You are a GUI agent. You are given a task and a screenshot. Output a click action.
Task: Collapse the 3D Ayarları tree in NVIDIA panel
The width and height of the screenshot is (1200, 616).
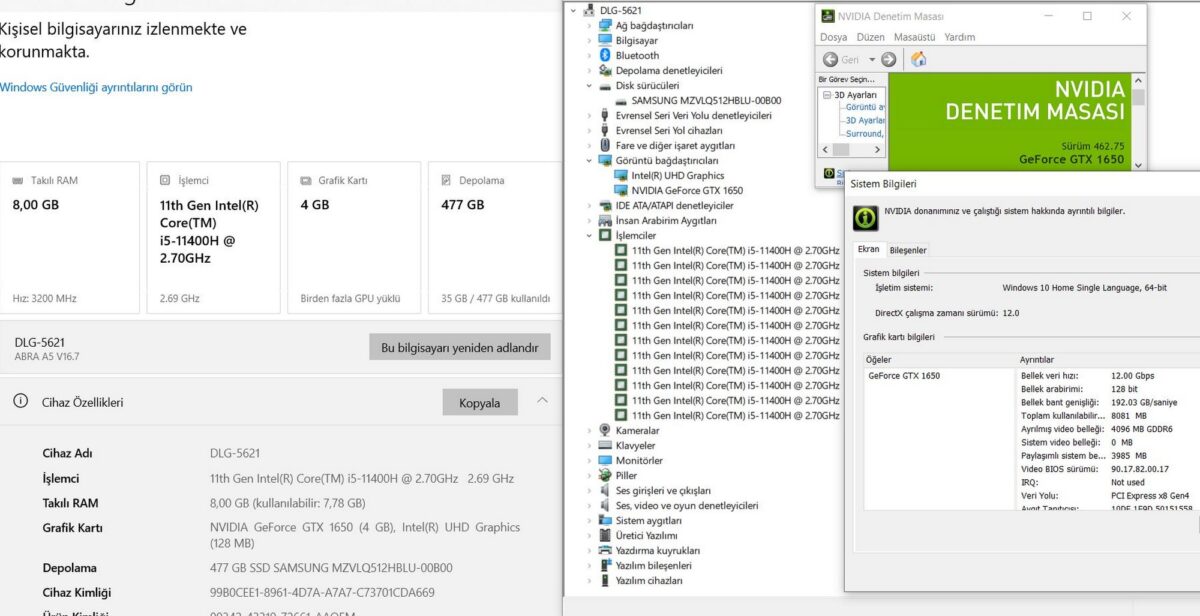[x=827, y=95]
